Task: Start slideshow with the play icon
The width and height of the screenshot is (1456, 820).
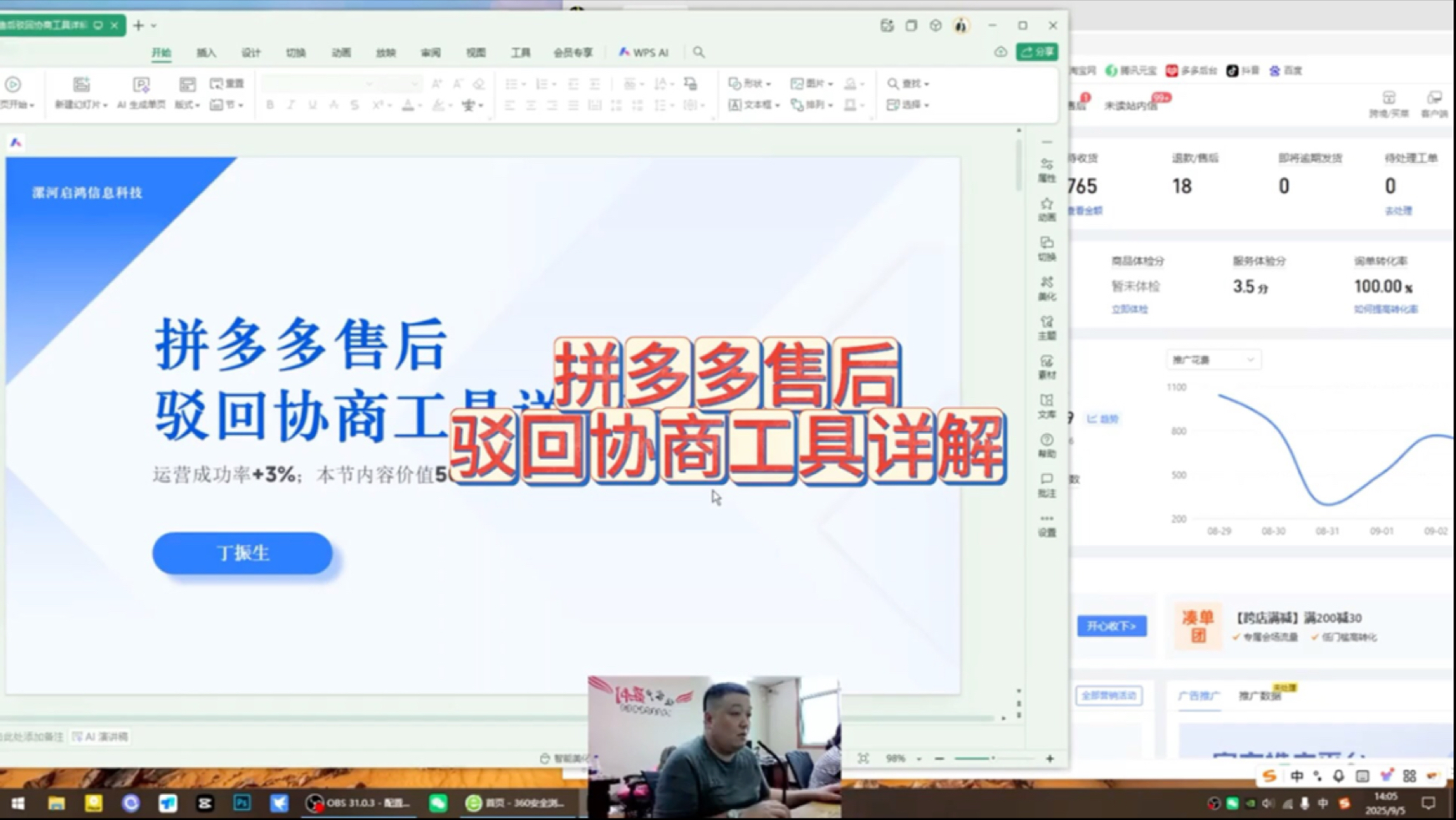Action: [13, 84]
